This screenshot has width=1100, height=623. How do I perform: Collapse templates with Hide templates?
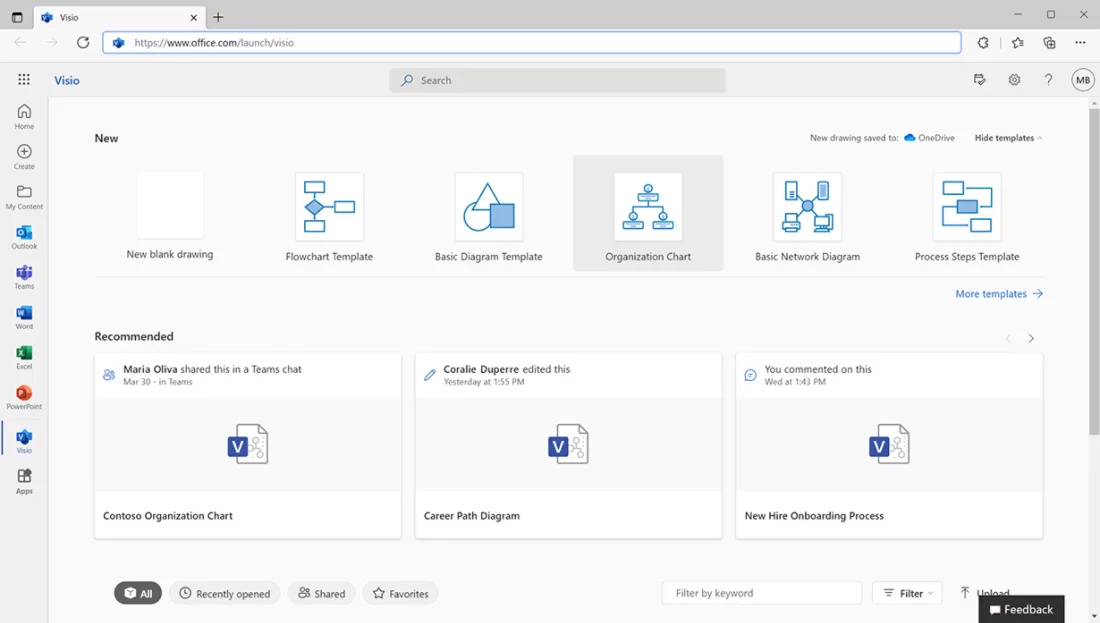1008,138
